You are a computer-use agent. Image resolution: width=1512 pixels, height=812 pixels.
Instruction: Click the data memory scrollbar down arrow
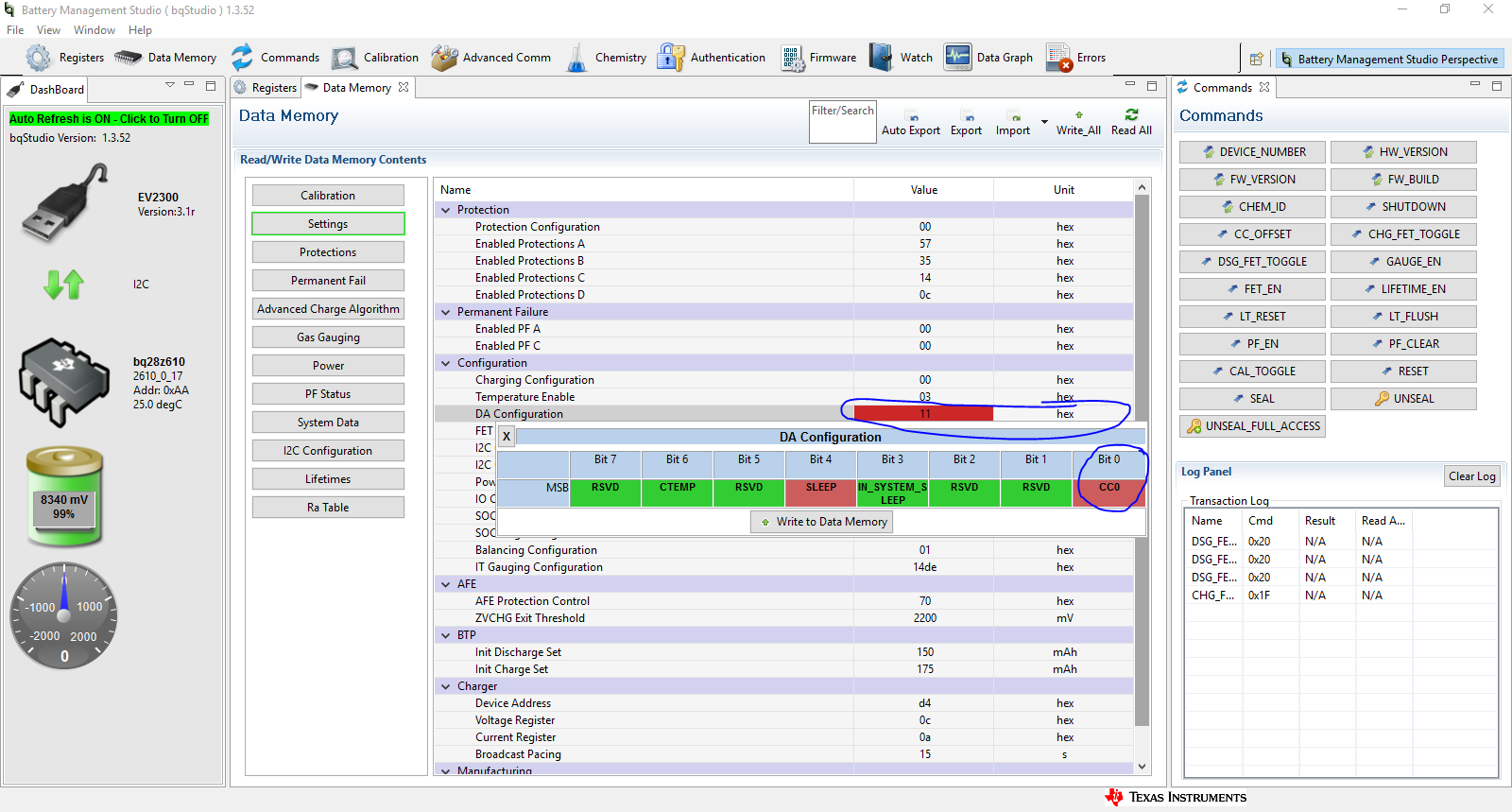coord(1142,767)
